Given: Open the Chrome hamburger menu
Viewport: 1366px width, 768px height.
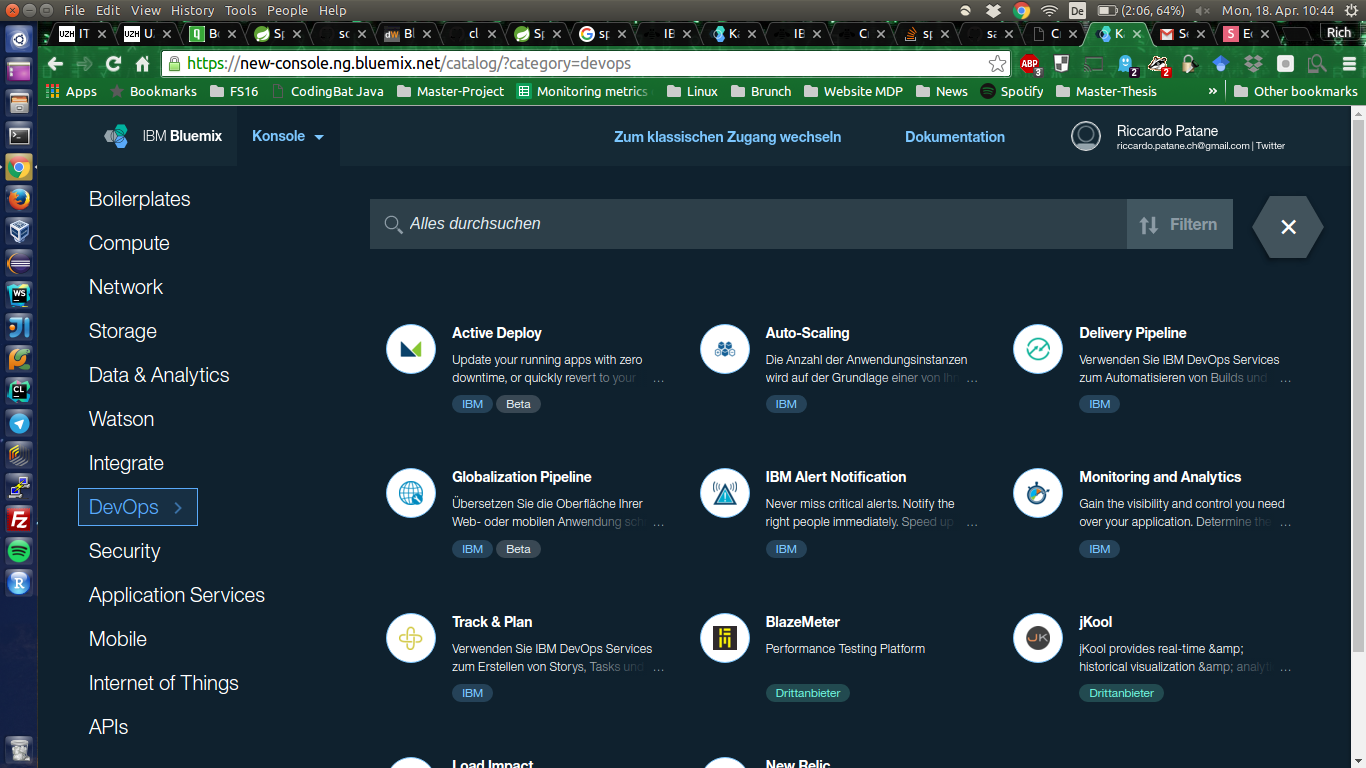Looking at the screenshot, I should pyautogui.click(x=1351, y=64).
